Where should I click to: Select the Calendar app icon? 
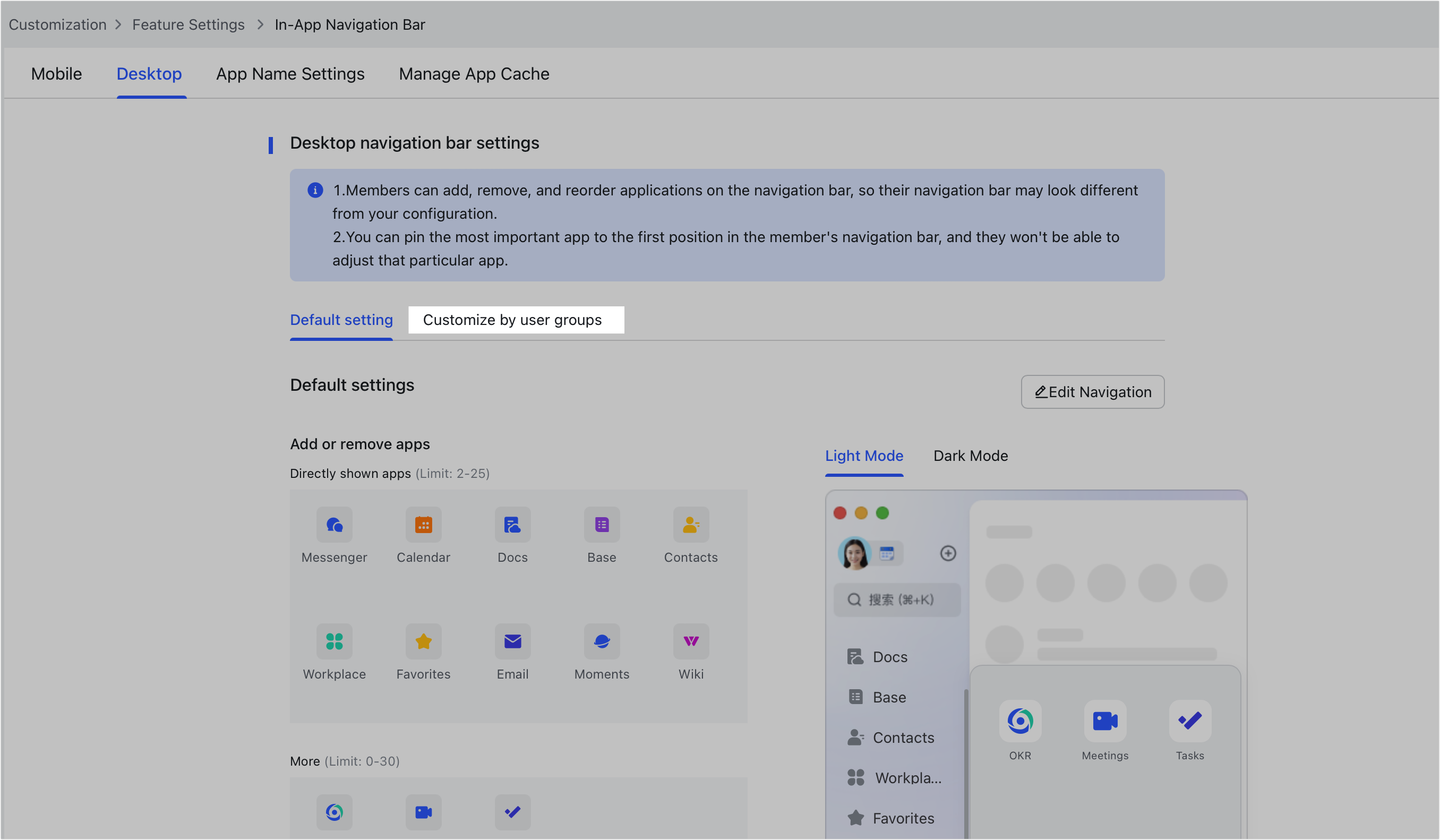click(x=423, y=525)
